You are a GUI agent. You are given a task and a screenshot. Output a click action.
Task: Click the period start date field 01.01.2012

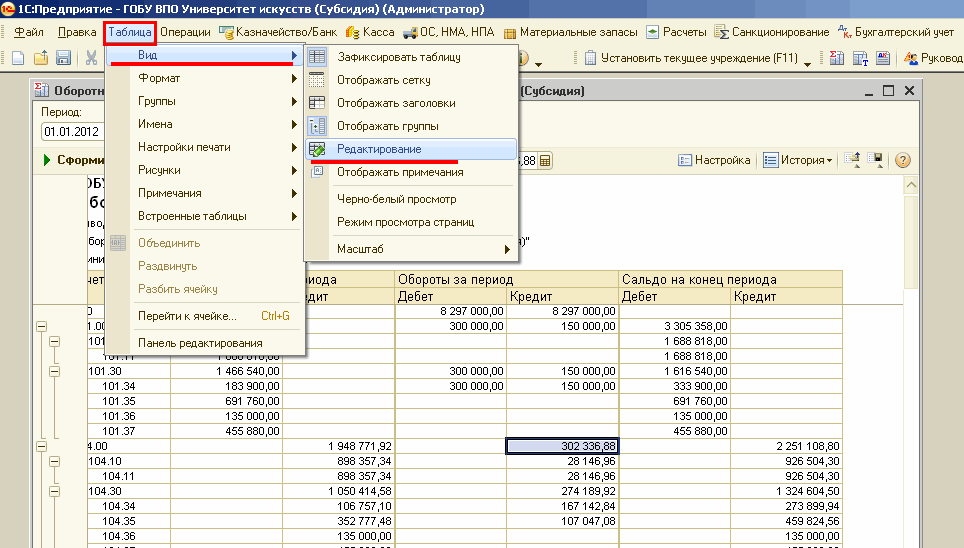point(70,131)
